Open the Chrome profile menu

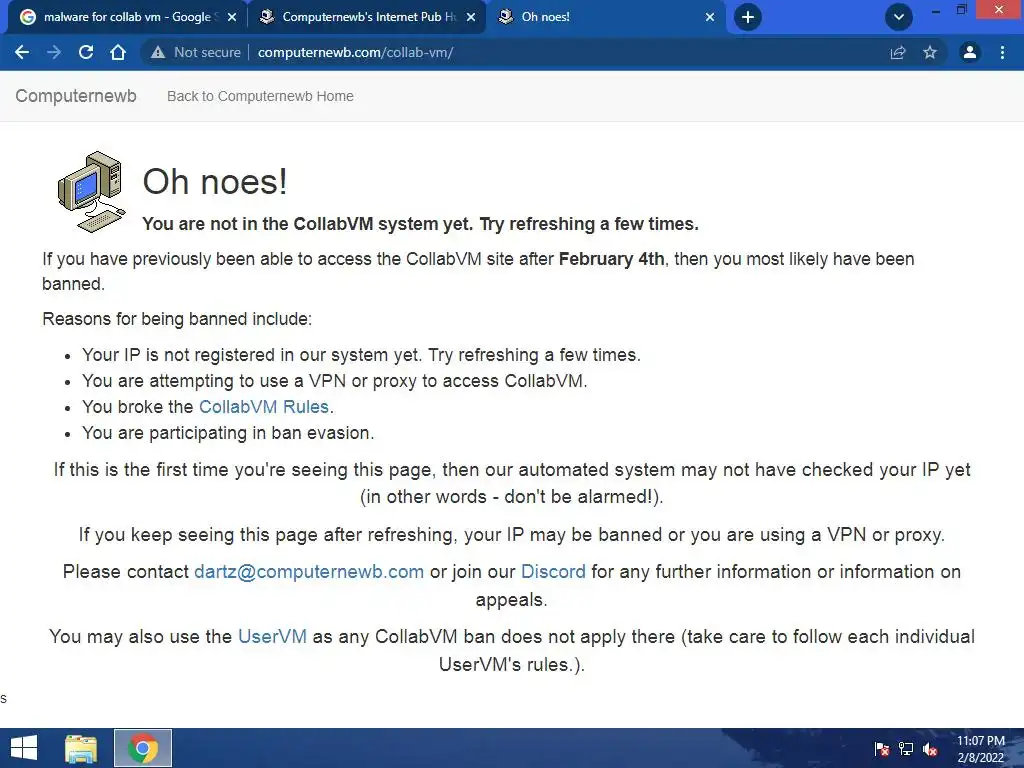(970, 52)
